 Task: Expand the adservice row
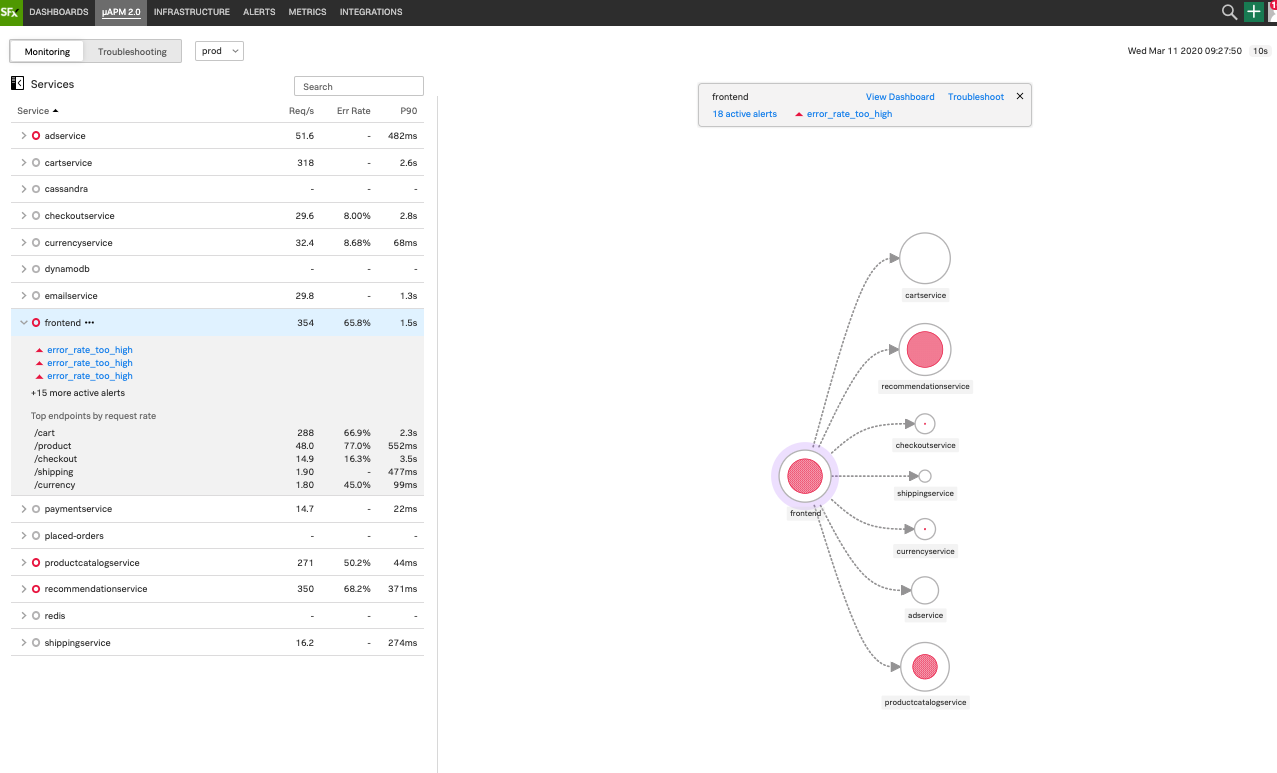point(24,135)
